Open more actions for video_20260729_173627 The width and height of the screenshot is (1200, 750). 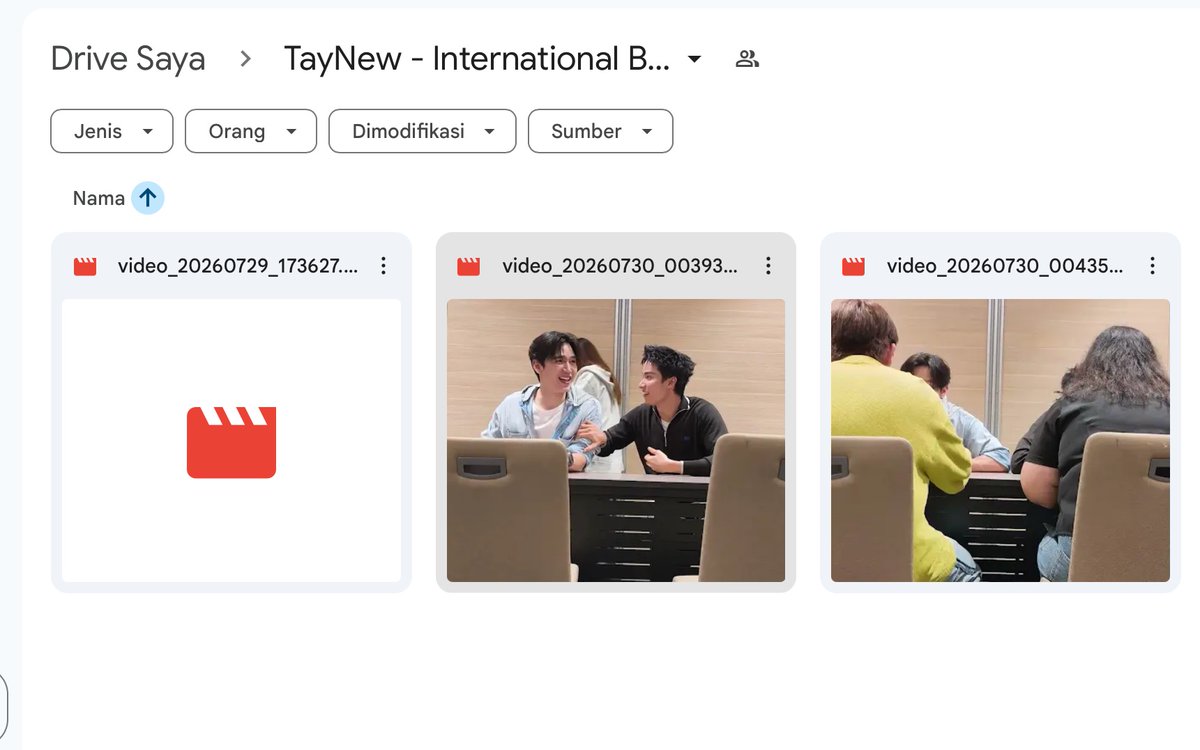click(383, 266)
